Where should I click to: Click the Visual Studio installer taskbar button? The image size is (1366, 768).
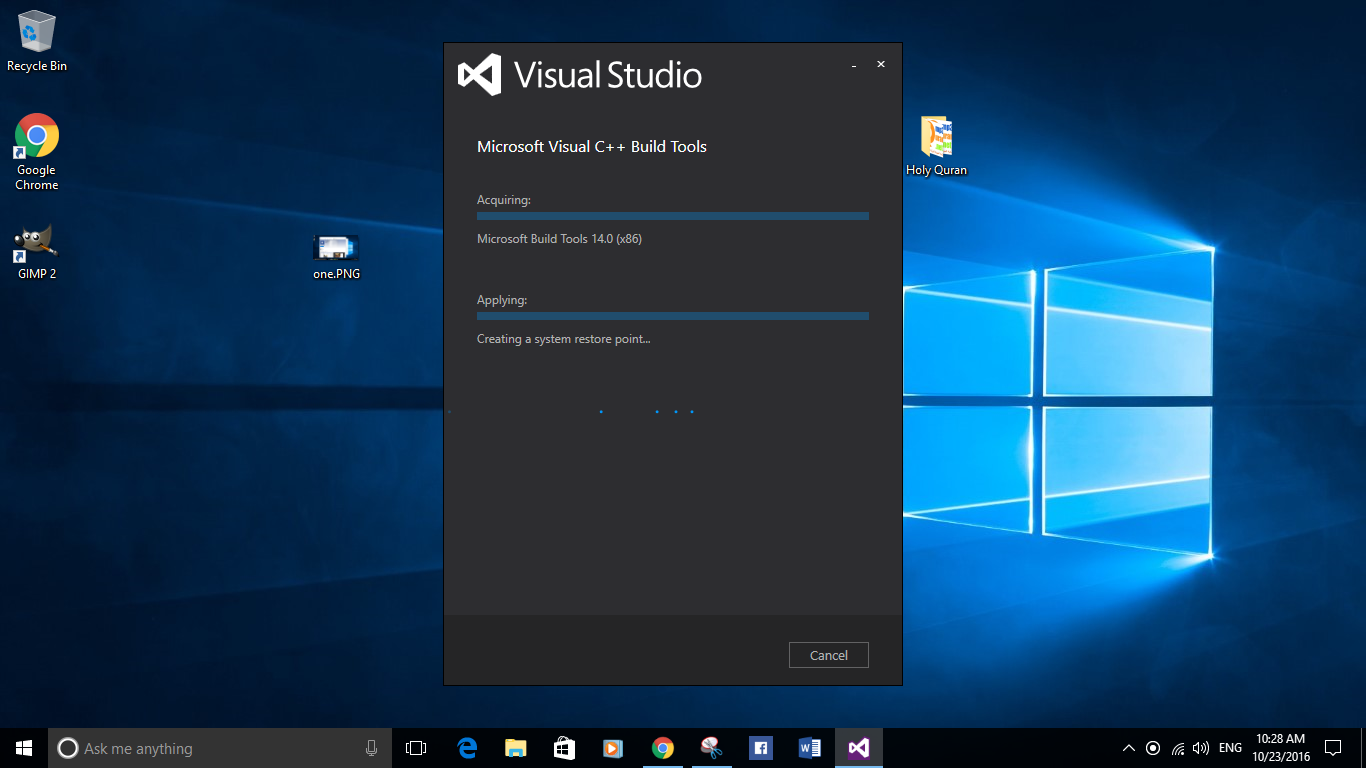(x=859, y=748)
